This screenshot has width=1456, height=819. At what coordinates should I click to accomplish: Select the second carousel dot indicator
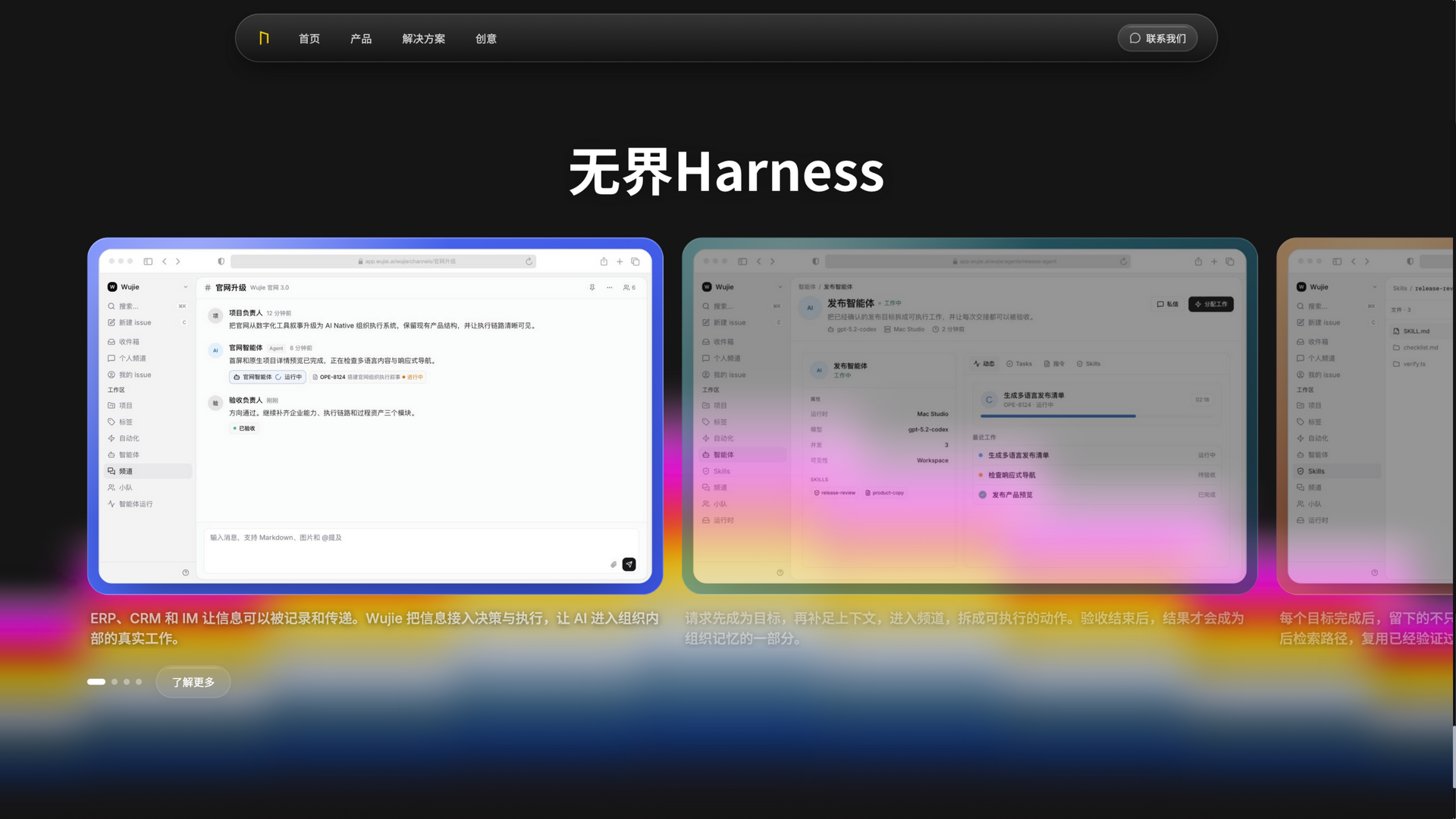[x=115, y=682]
